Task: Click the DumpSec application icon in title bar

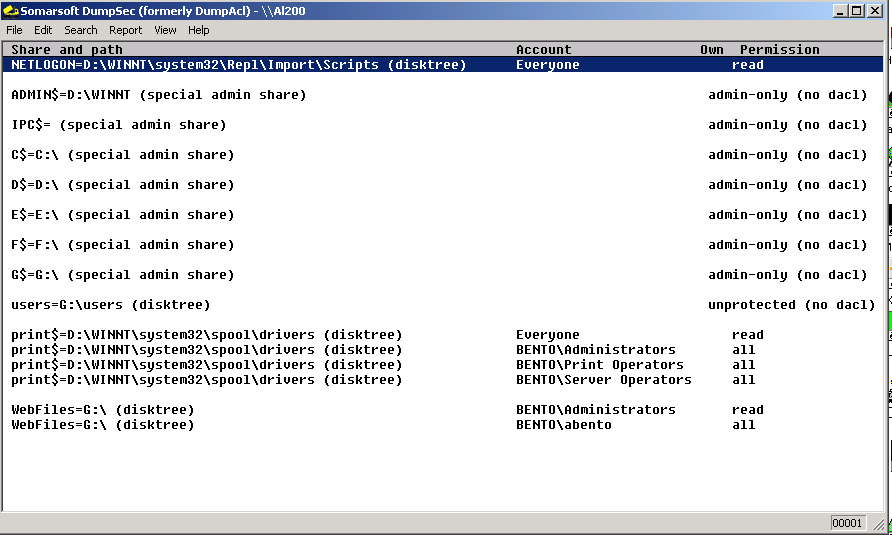Action: (10, 10)
